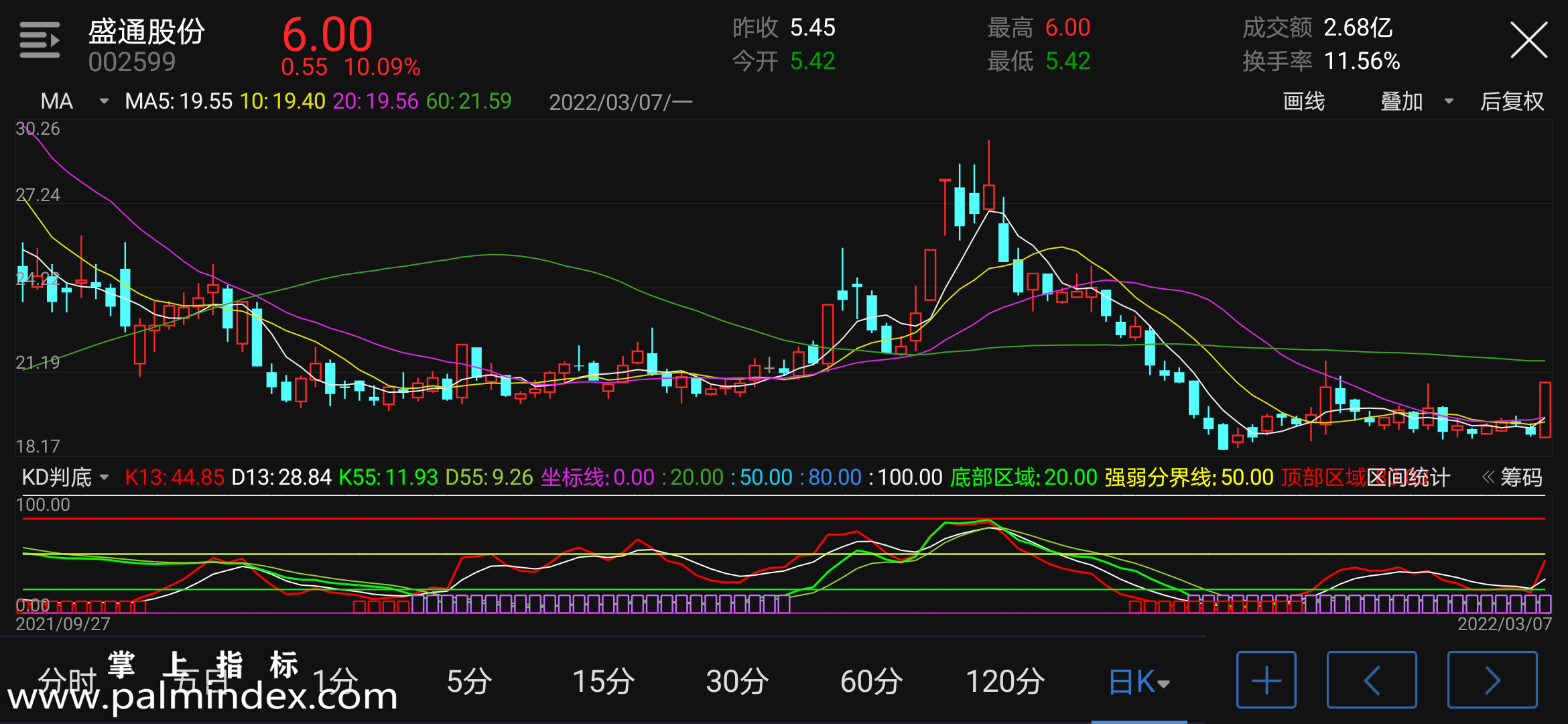Image resolution: width=1568 pixels, height=724 pixels.
Task: Click the MA 20: 19.56 value
Action: pyautogui.click(x=375, y=101)
